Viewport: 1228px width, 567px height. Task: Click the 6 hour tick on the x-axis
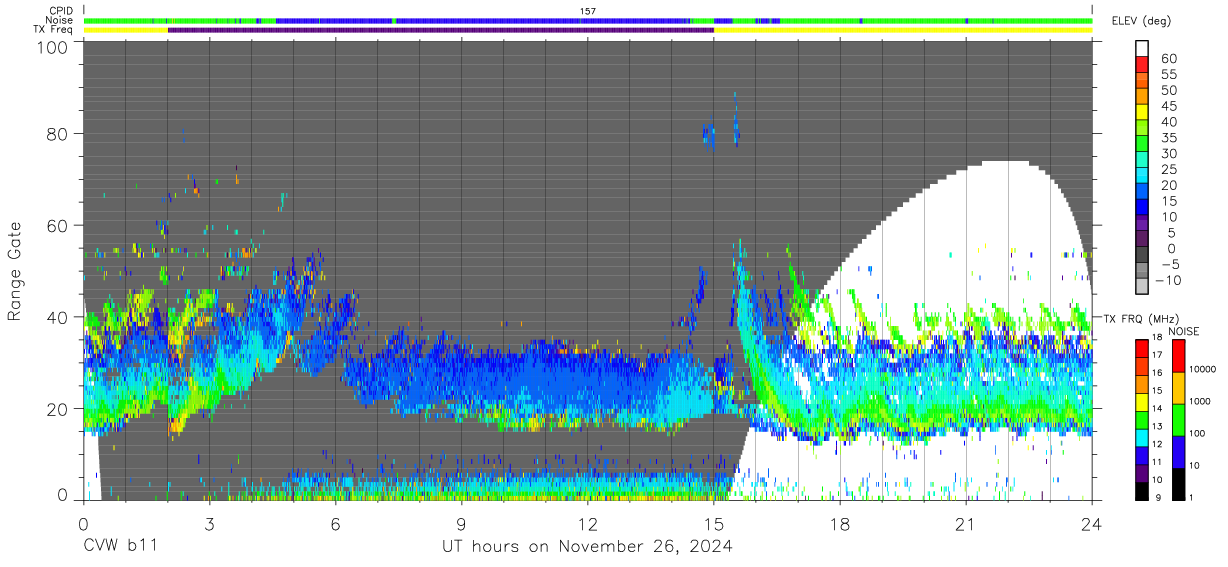pos(335,524)
